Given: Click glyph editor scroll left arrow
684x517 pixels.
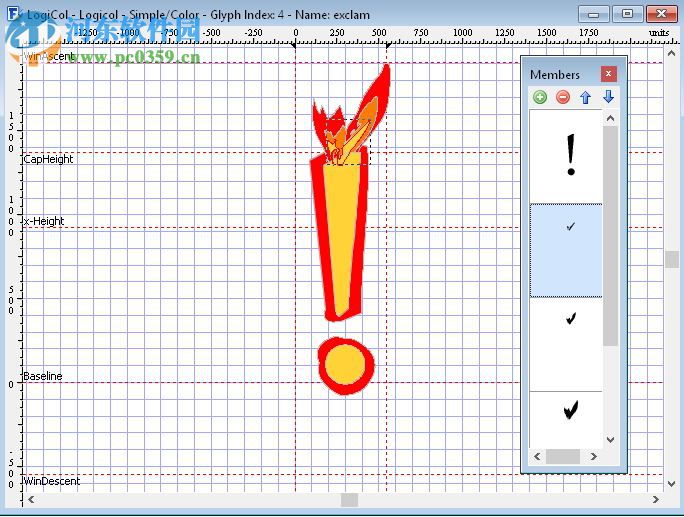Looking at the screenshot, I should pyautogui.click(x=31, y=500).
